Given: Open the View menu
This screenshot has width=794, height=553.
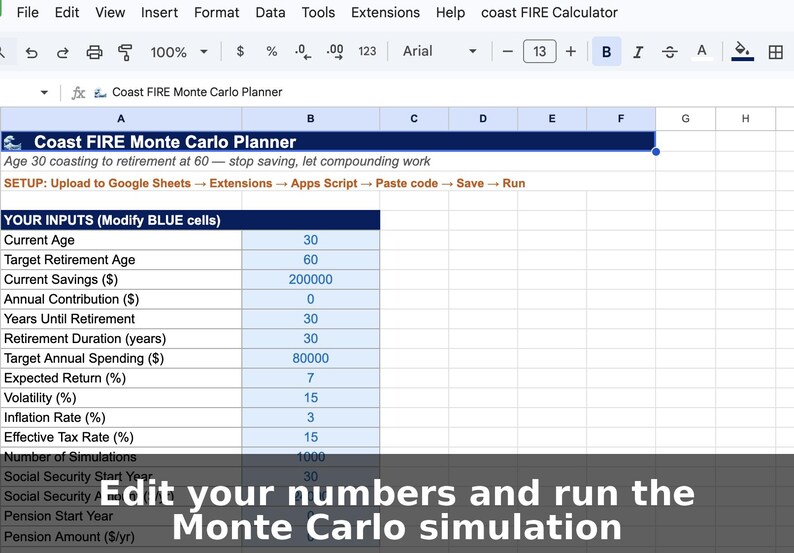Looking at the screenshot, I should pos(110,12).
